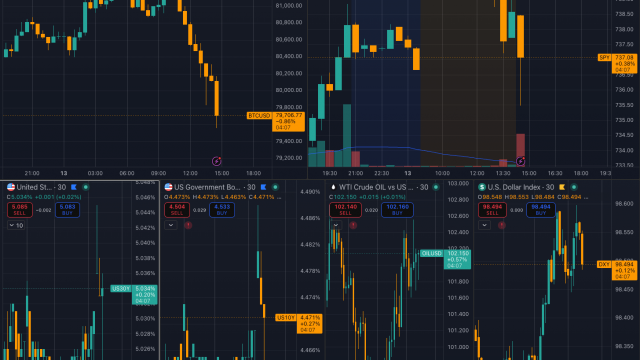The height and width of the screenshot is (360, 640).
Task: Click red warning icon on US Government Bonds chart
Action: (x=188, y=225)
